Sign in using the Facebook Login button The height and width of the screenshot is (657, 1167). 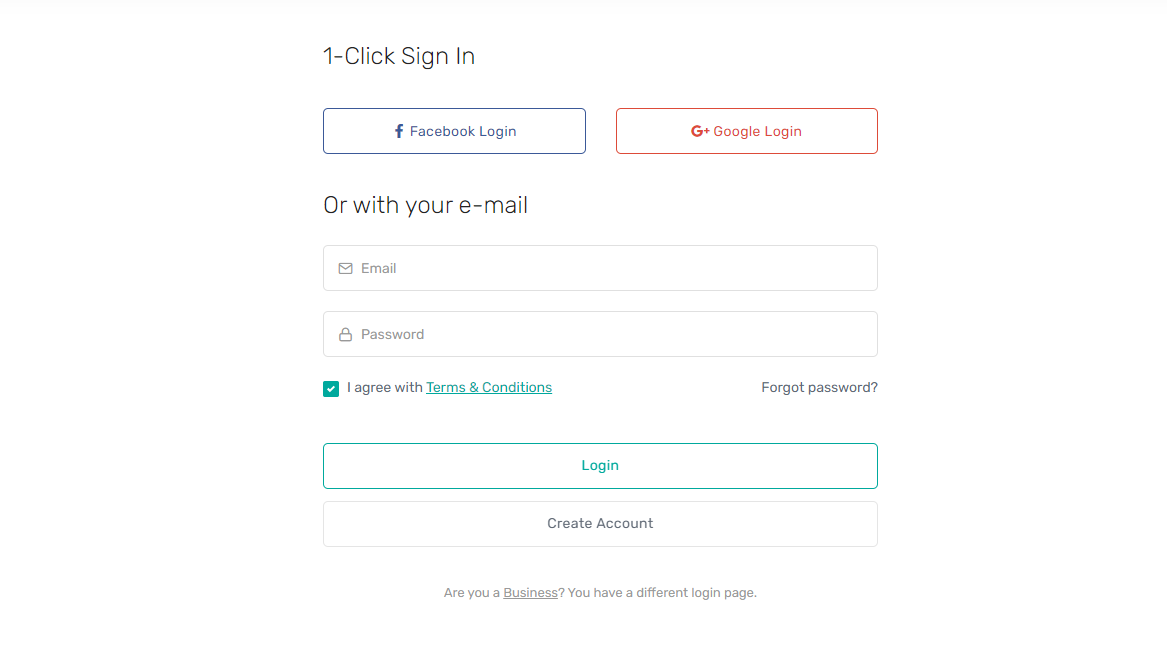pyautogui.click(x=454, y=131)
